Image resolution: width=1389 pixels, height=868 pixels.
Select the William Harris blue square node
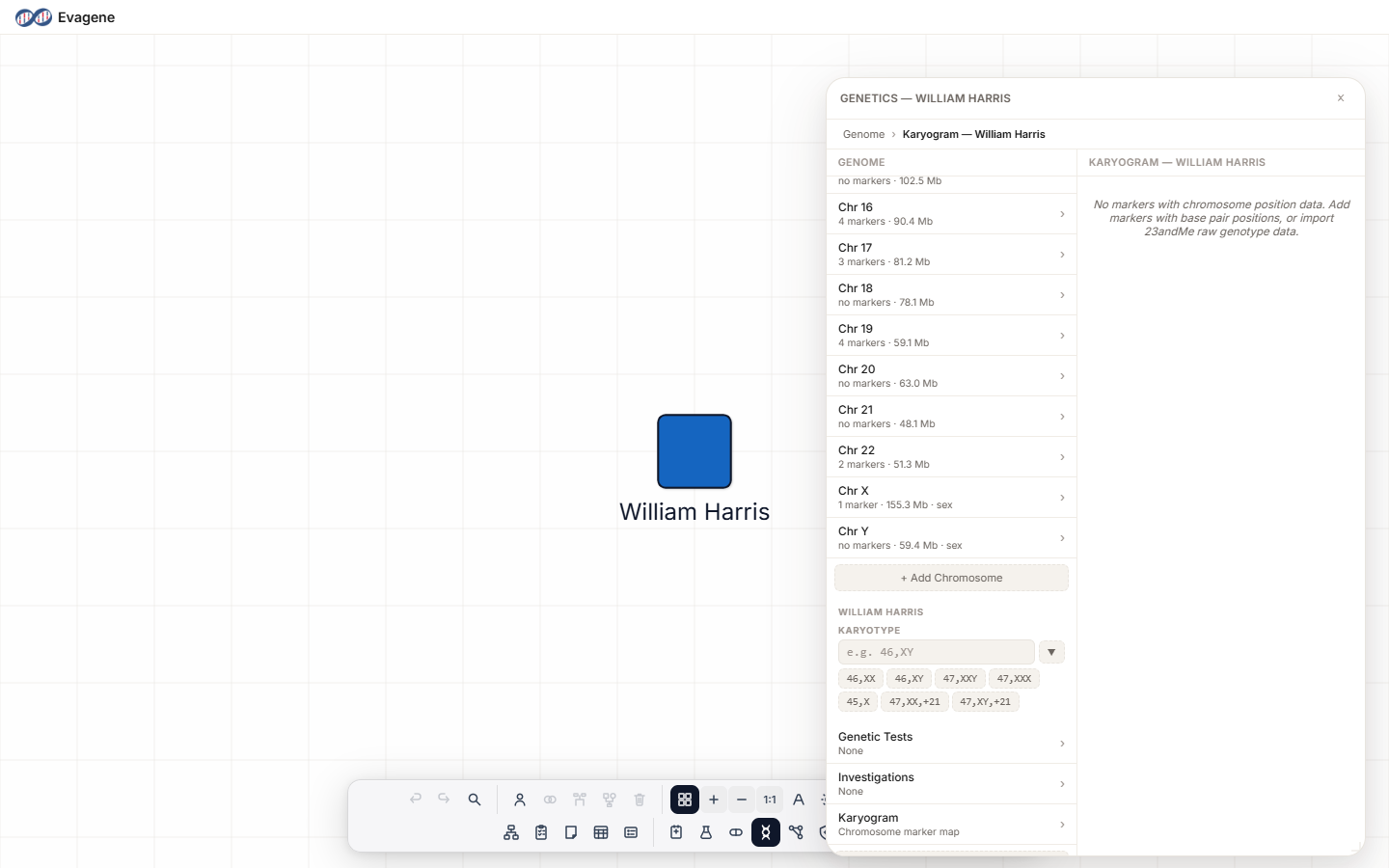coord(694,451)
